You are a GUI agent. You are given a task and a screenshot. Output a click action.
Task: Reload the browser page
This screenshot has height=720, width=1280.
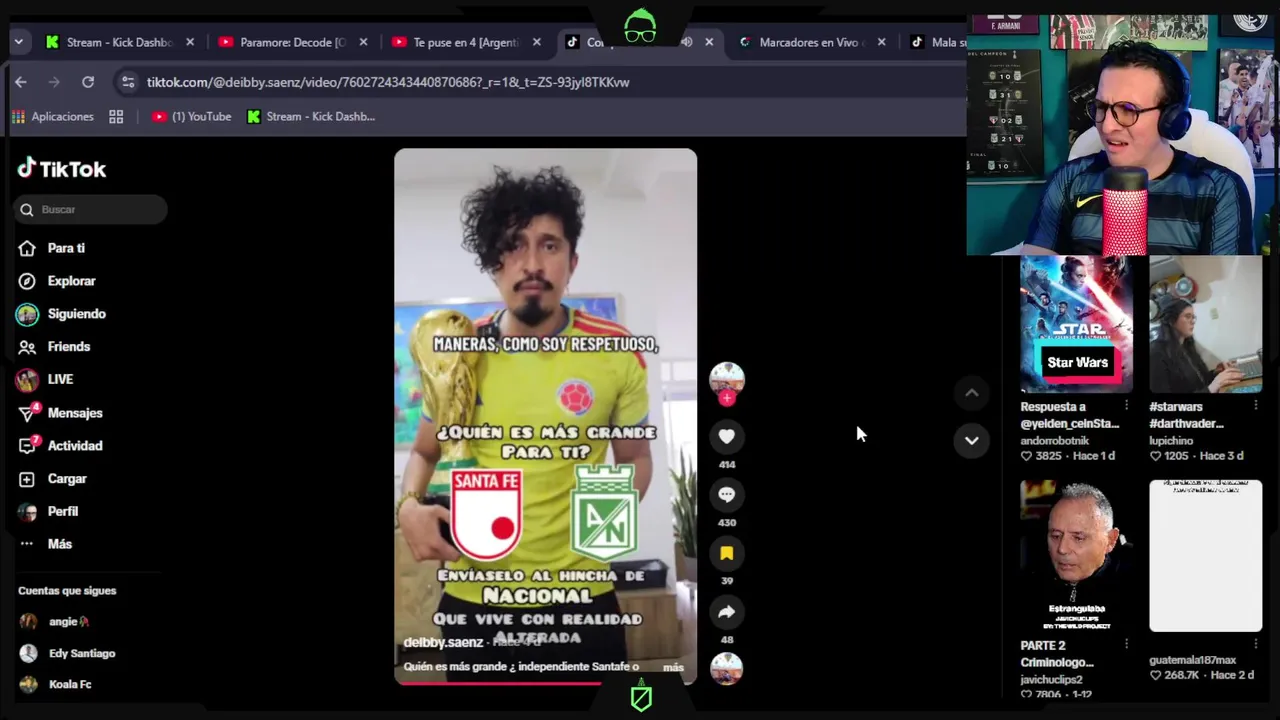click(x=88, y=82)
